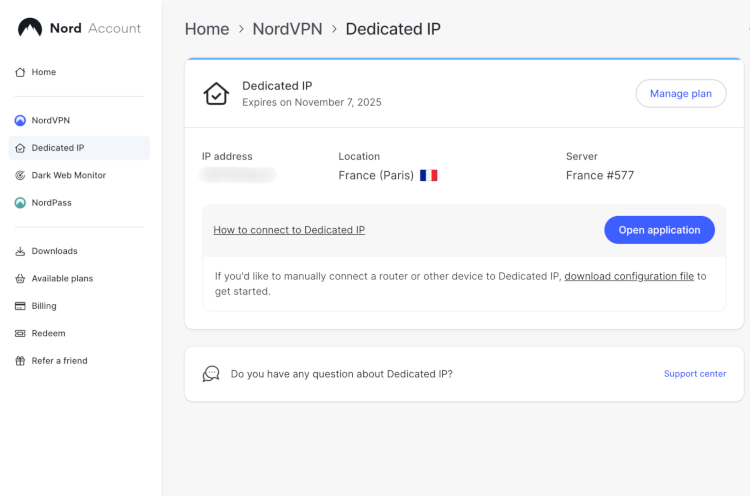The height and width of the screenshot is (496, 750).
Task: Open Dark Web Monitor section
Action: 79,176
